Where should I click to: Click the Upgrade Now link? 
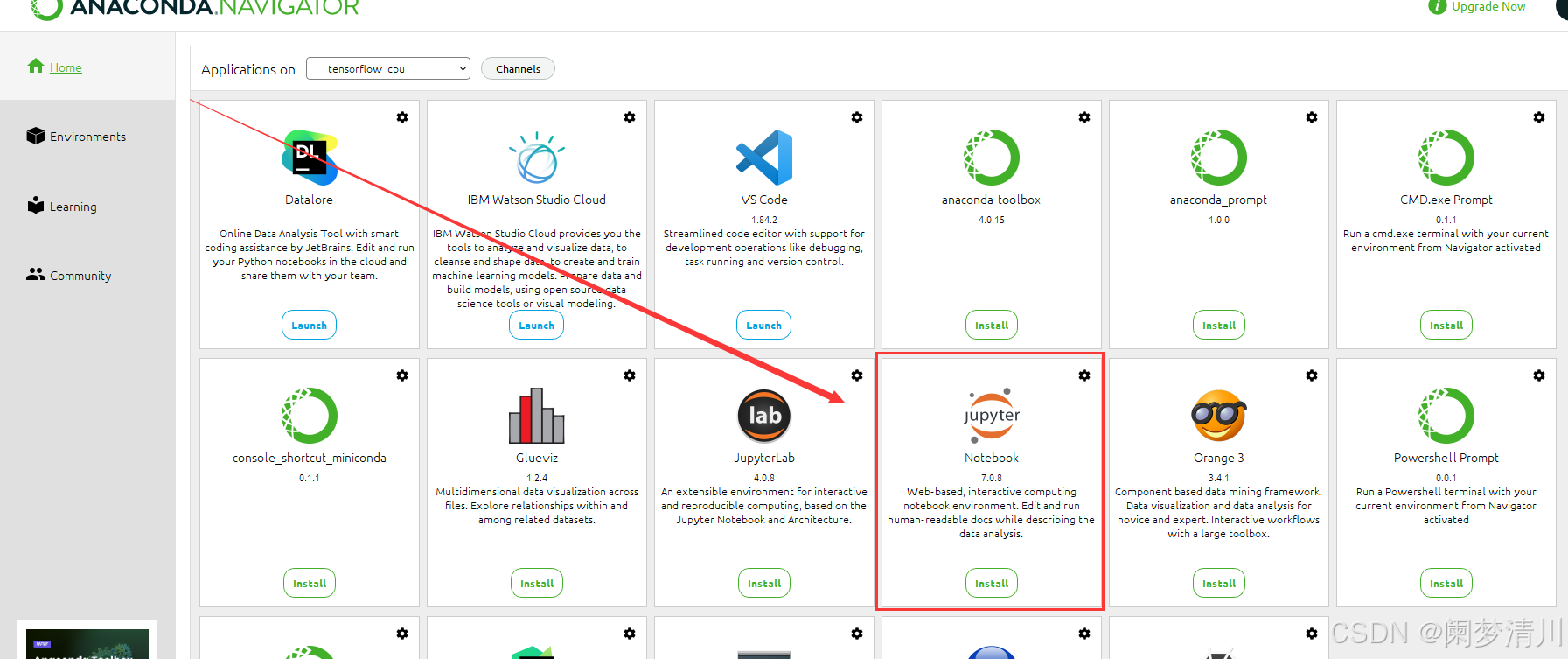[x=1488, y=6]
